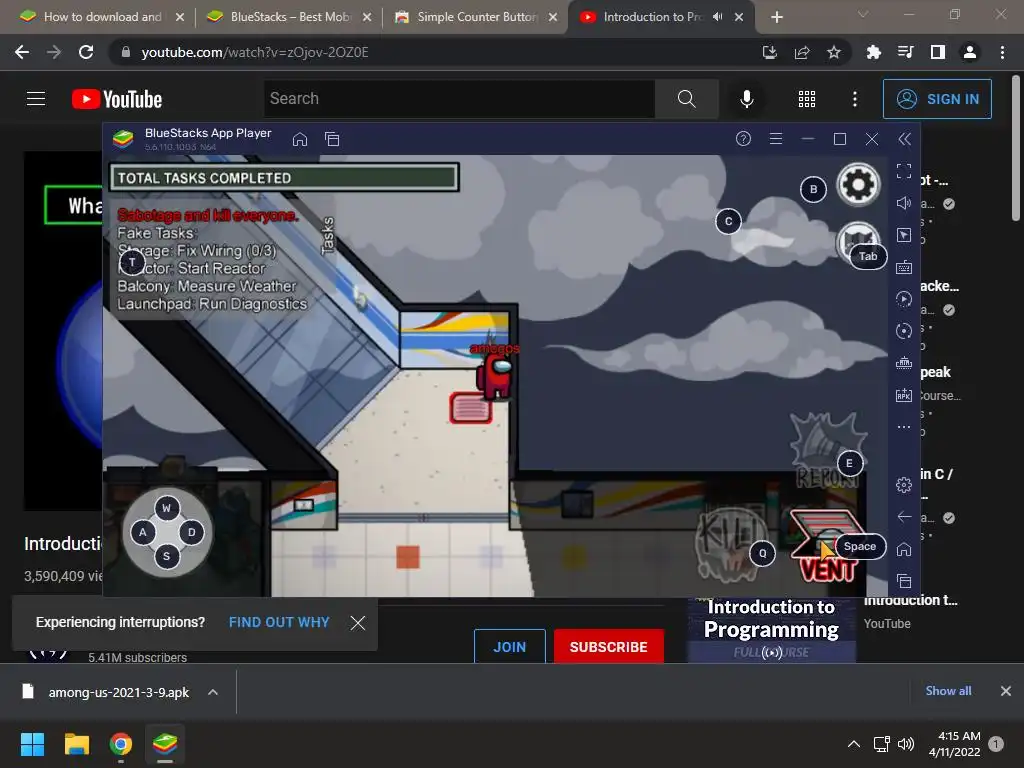Click BlueStacks sidebar home button
The height and width of the screenshot is (768, 1024).
(x=904, y=549)
